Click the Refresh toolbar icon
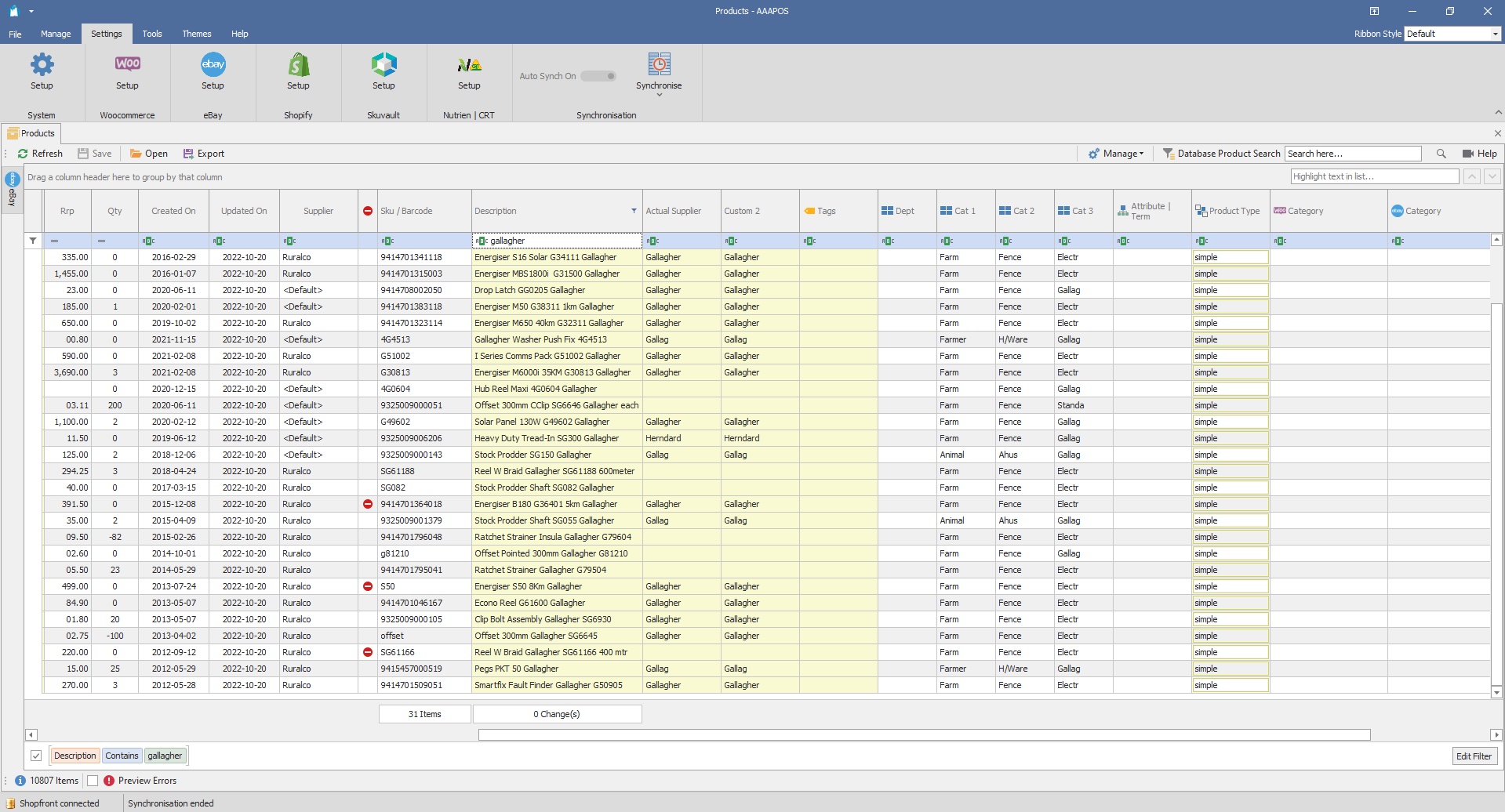Image resolution: width=1505 pixels, height=812 pixels. [x=23, y=154]
